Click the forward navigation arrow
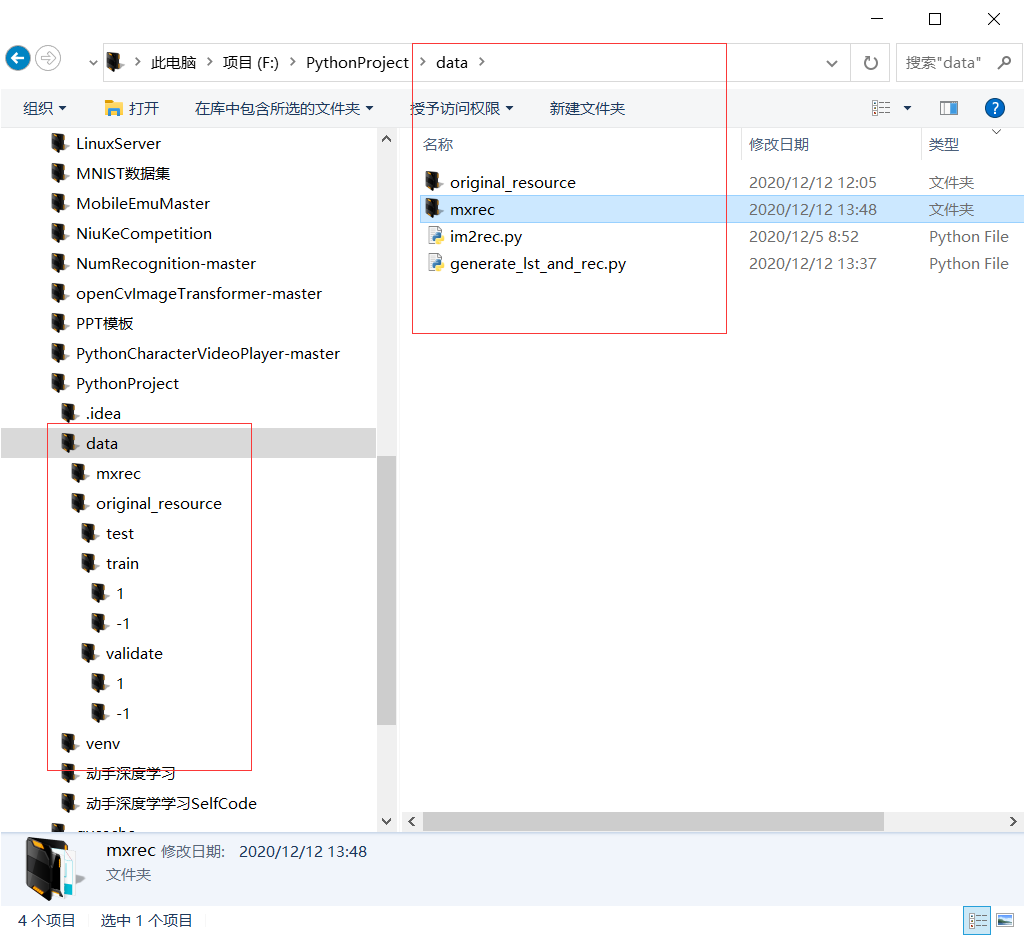 click(x=47, y=58)
